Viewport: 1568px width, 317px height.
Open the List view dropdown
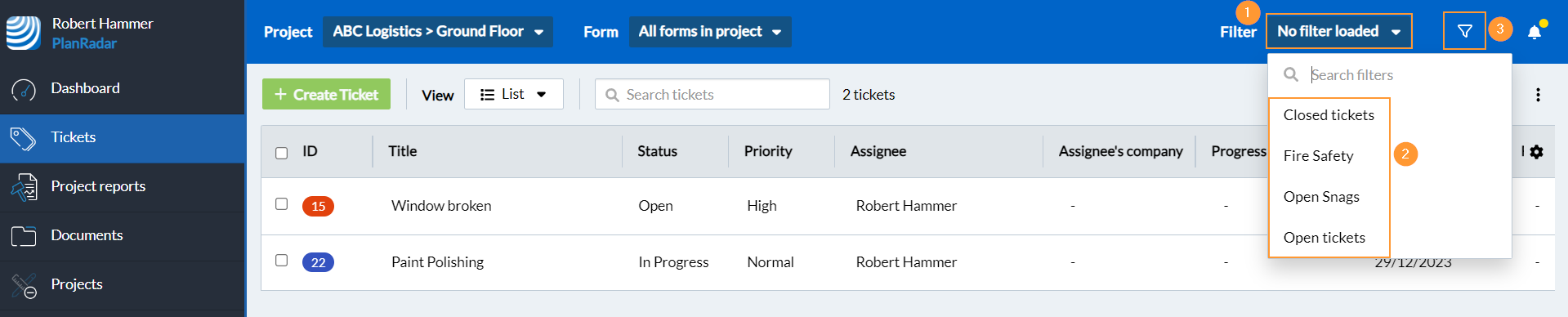[514, 94]
